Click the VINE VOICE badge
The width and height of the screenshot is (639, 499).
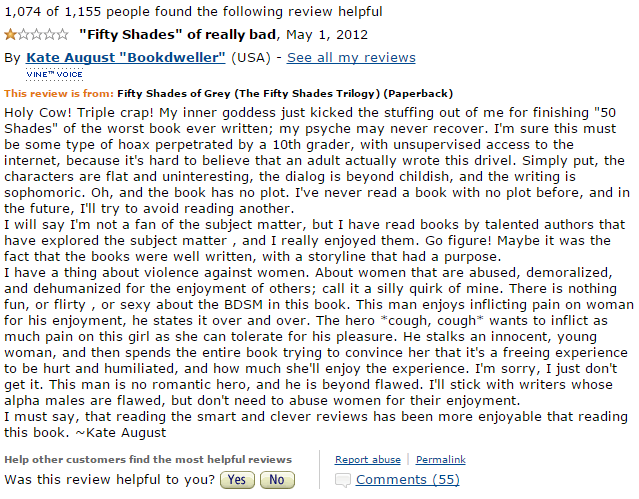pos(54,74)
